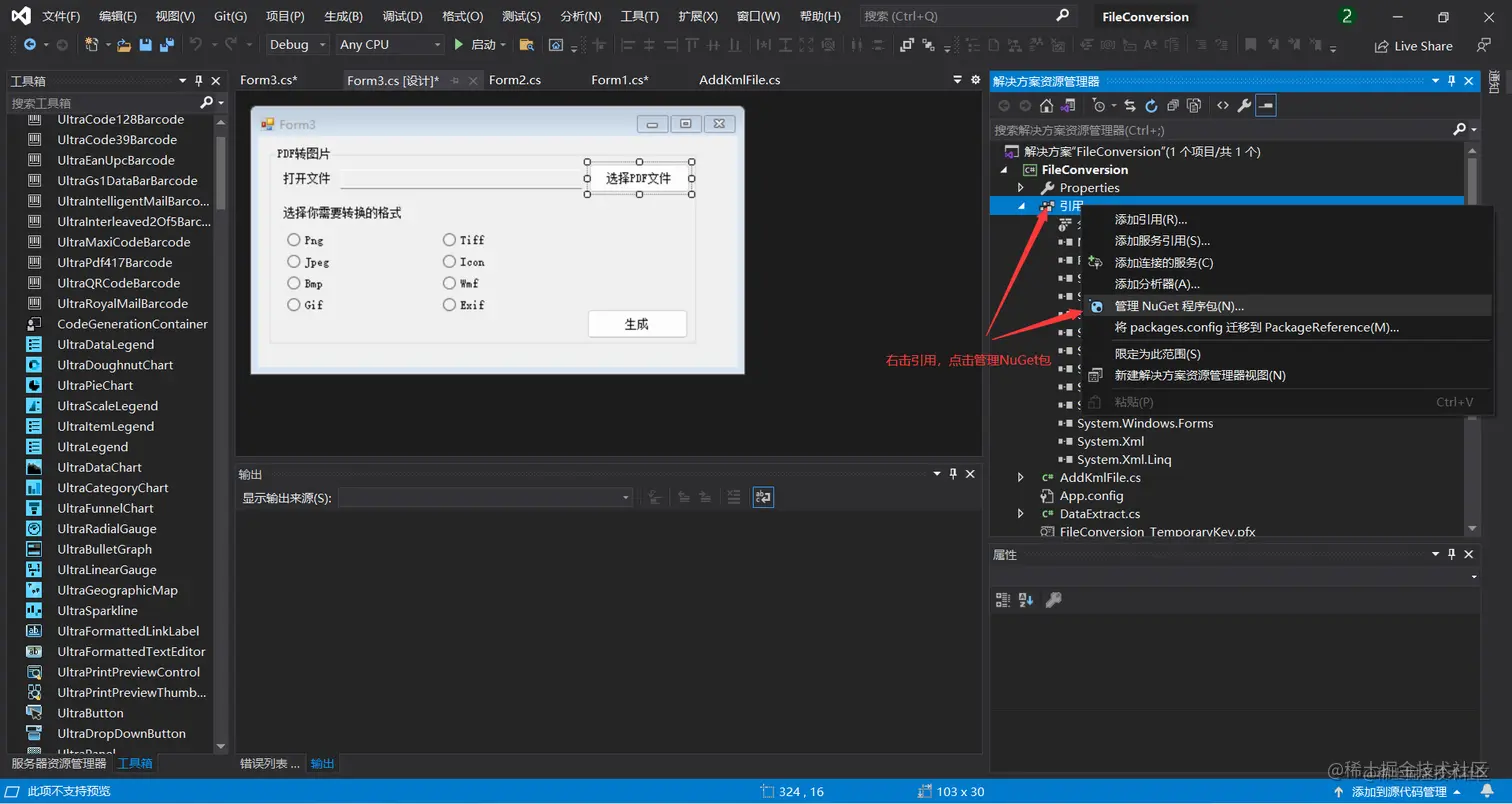Select the Jpeg radio button
The width and height of the screenshot is (1512, 804).
click(x=294, y=262)
